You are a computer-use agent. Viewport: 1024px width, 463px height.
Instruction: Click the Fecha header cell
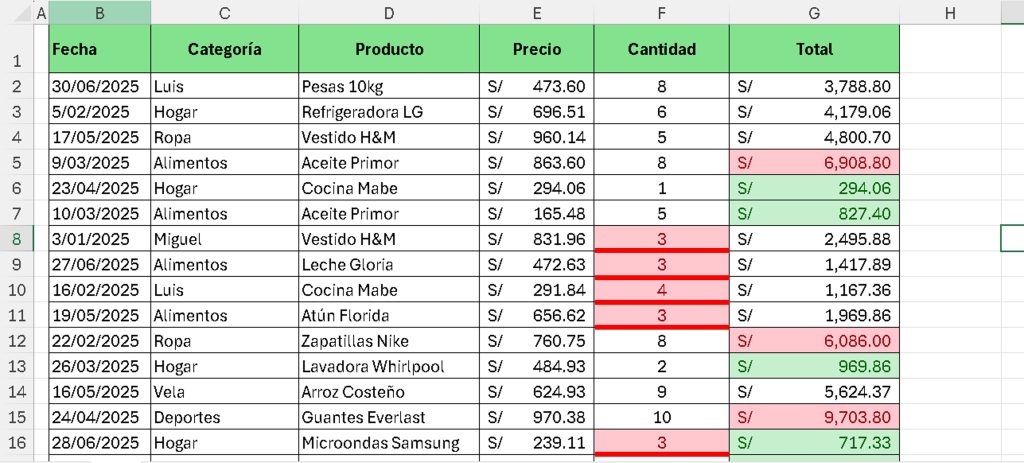pyautogui.click(x=99, y=49)
